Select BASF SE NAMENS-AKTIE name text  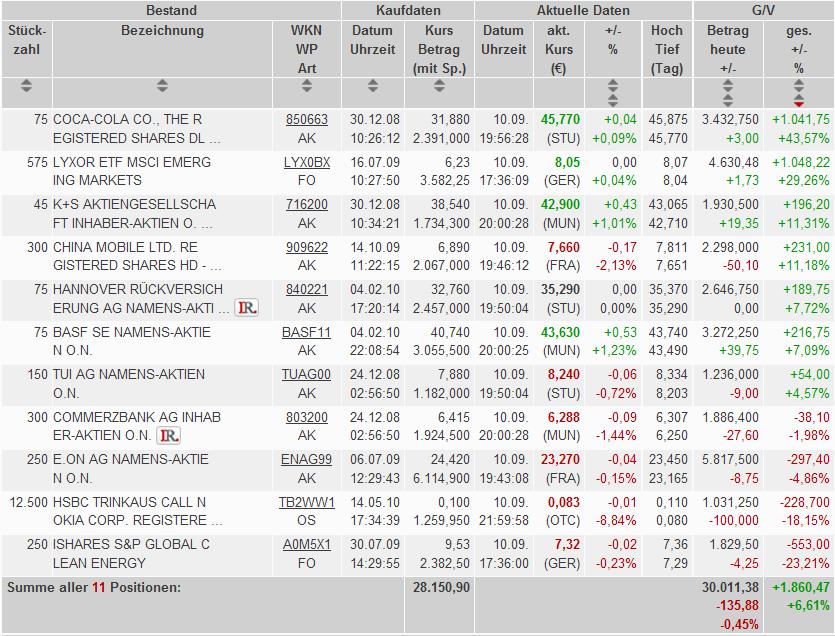132,332
